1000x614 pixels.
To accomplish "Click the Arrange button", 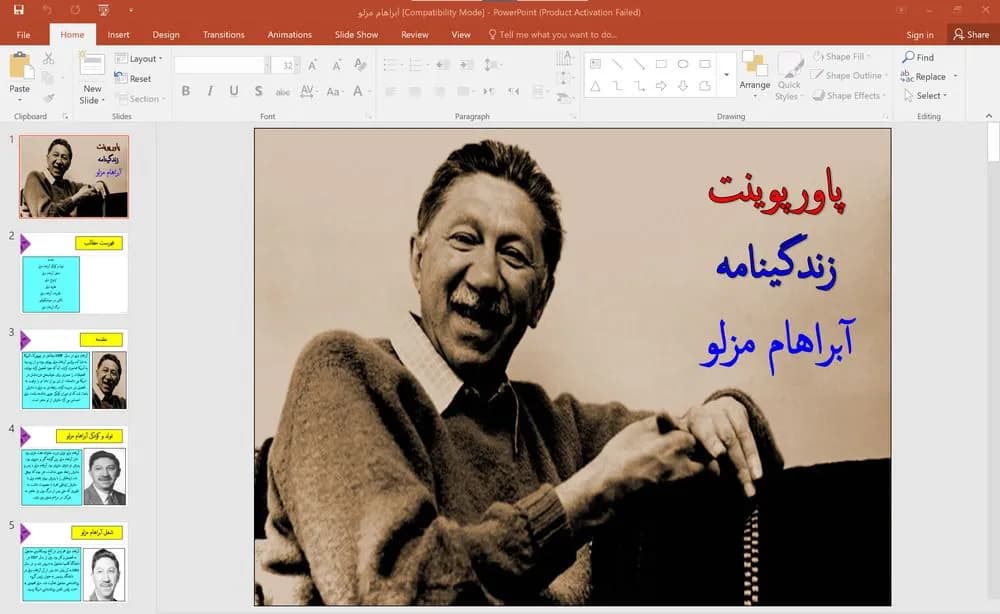I will click(754, 75).
